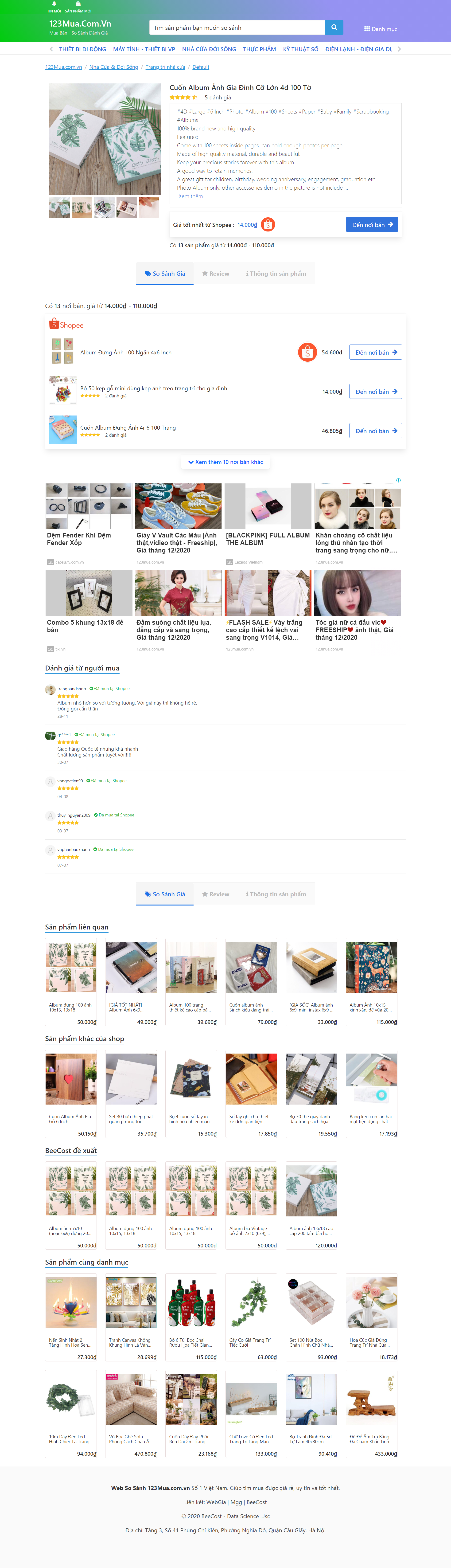Click Đến nơi bán for Album Đựng Ảnh 100 Ngăn
The height and width of the screenshot is (1568, 451).
coord(376,353)
